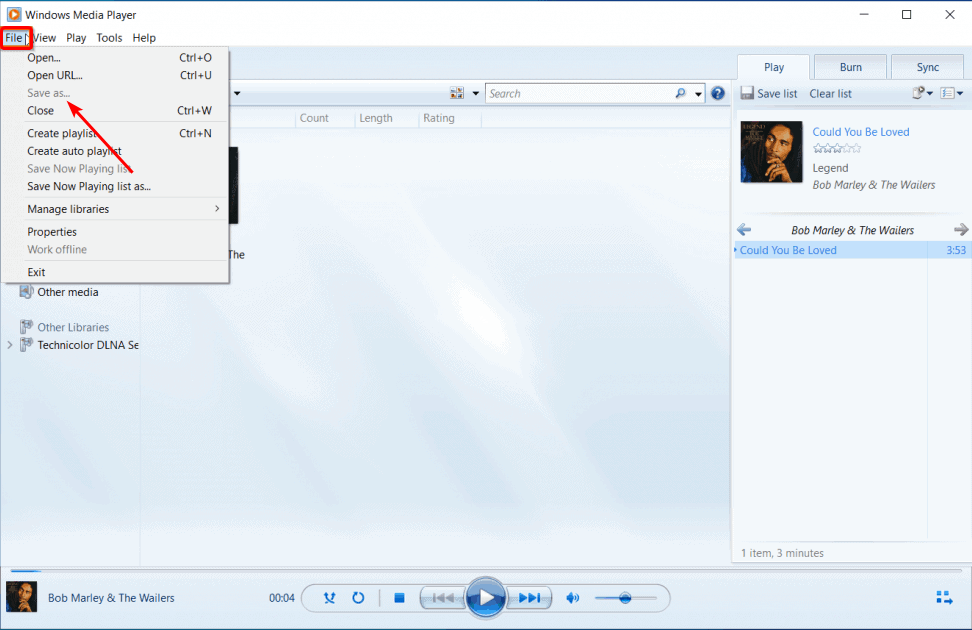Expand the Technicolor DLNA server node

(x=9, y=345)
